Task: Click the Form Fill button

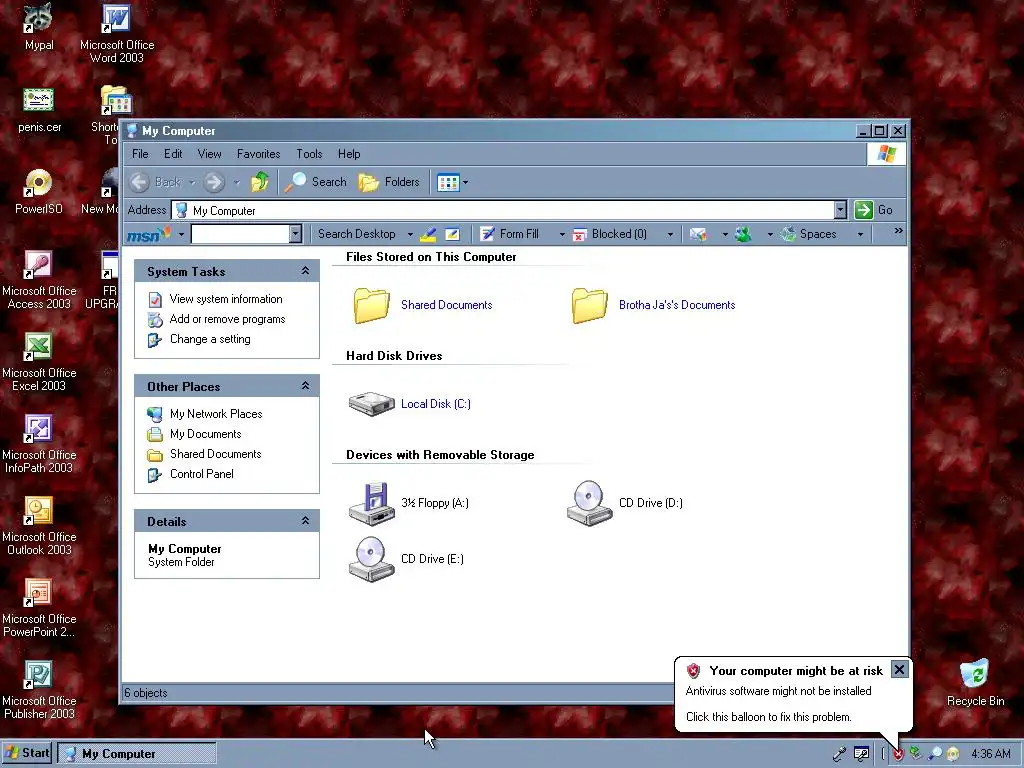Action: point(509,234)
